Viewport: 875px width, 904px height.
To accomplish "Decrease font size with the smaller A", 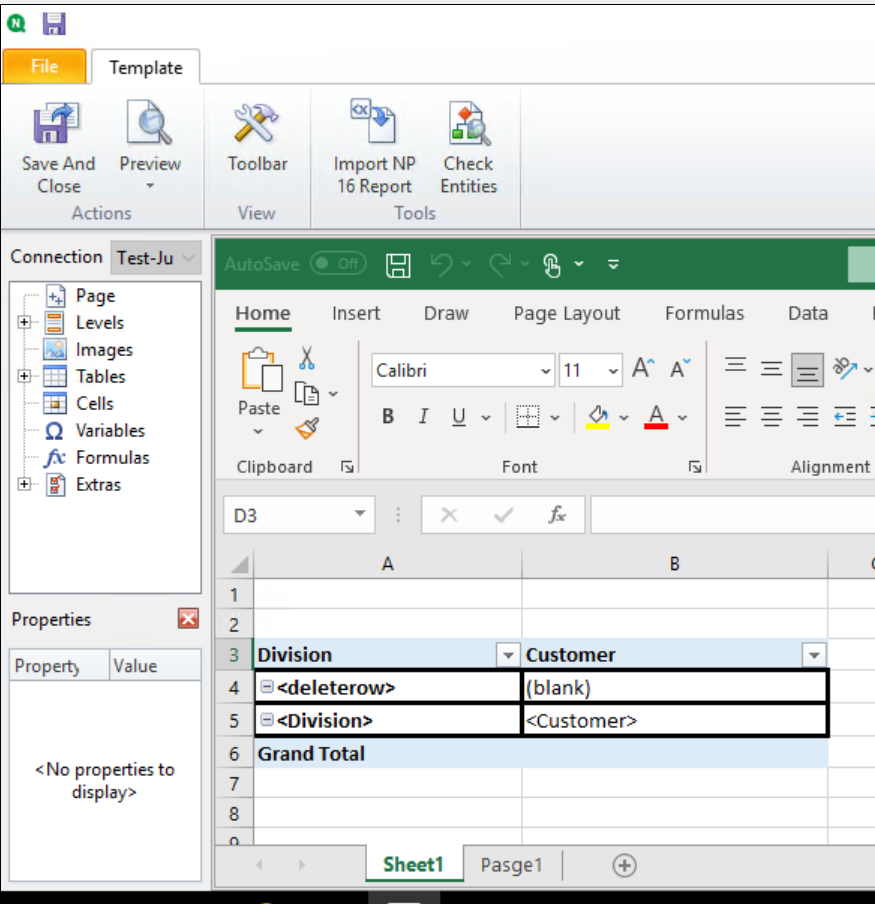I will tap(680, 368).
